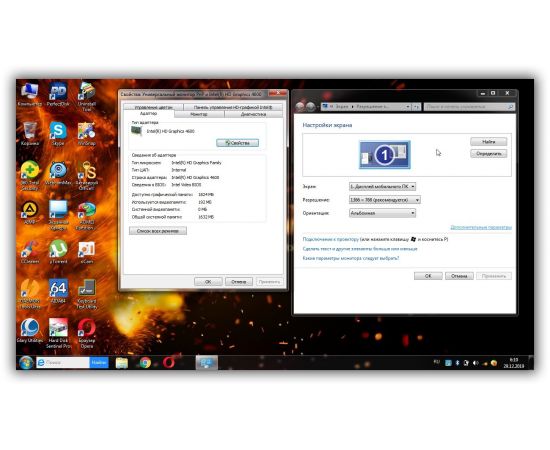Open the PerfectDisk desktop shortcut
The width and height of the screenshot is (550, 450).
[58, 94]
